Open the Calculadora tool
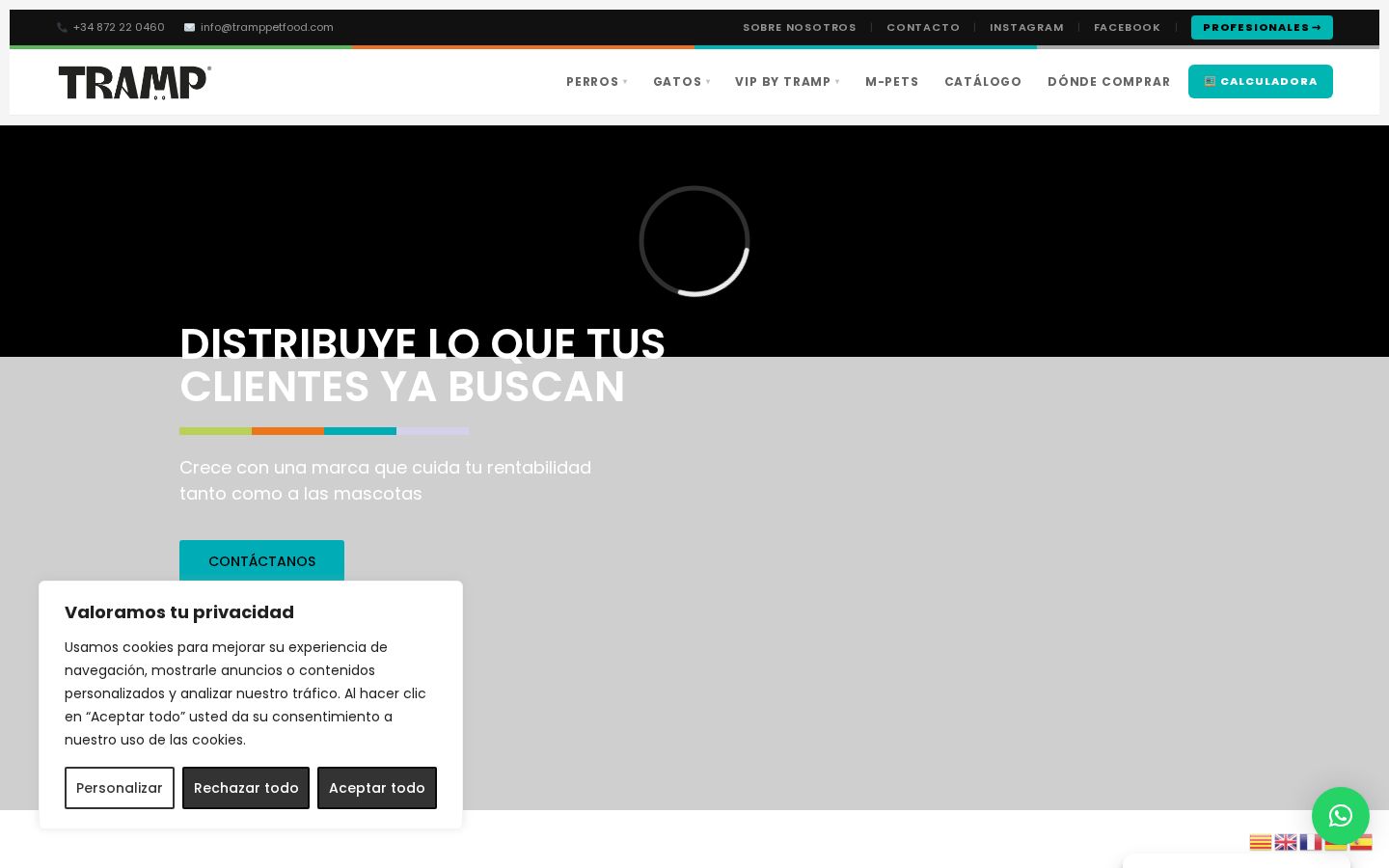Viewport: 1389px width, 868px height. point(1261,81)
